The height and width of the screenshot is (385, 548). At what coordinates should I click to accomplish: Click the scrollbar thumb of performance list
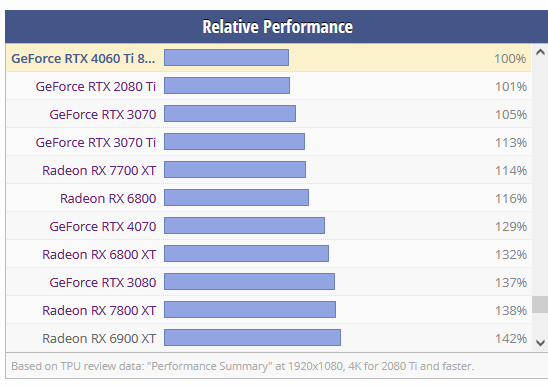click(x=540, y=304)
